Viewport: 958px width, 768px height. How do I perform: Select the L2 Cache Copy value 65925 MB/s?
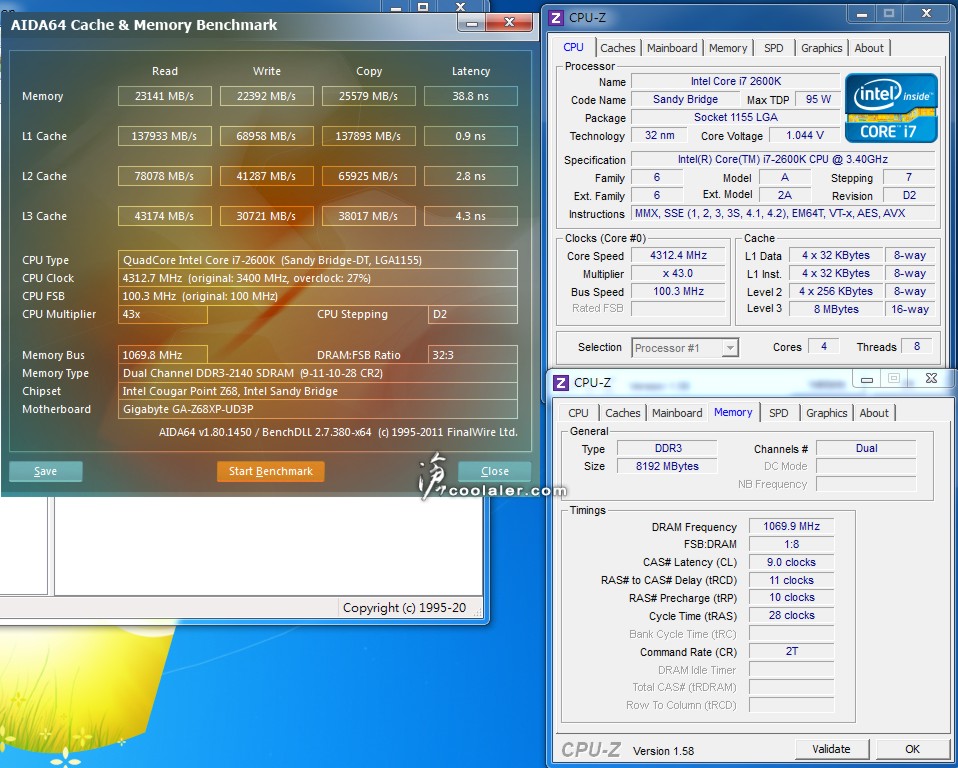(369, 176)
